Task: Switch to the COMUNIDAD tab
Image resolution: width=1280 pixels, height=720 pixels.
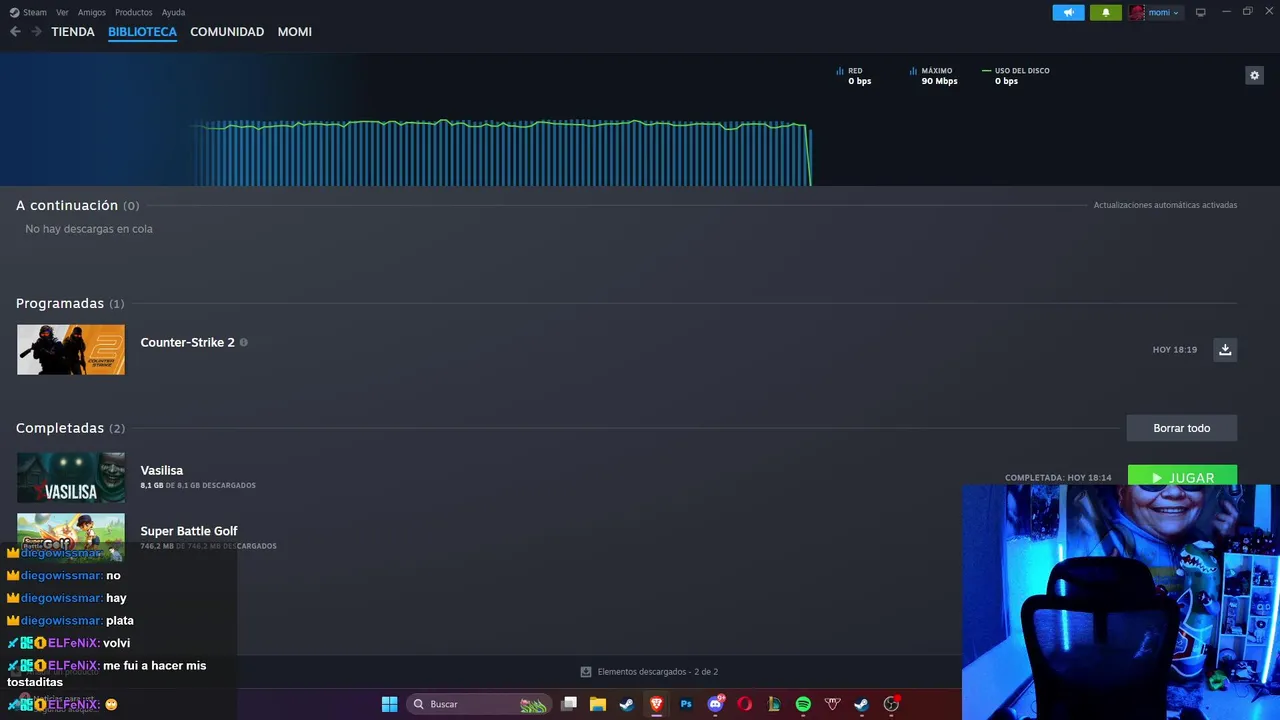Action: click(227, 32)
